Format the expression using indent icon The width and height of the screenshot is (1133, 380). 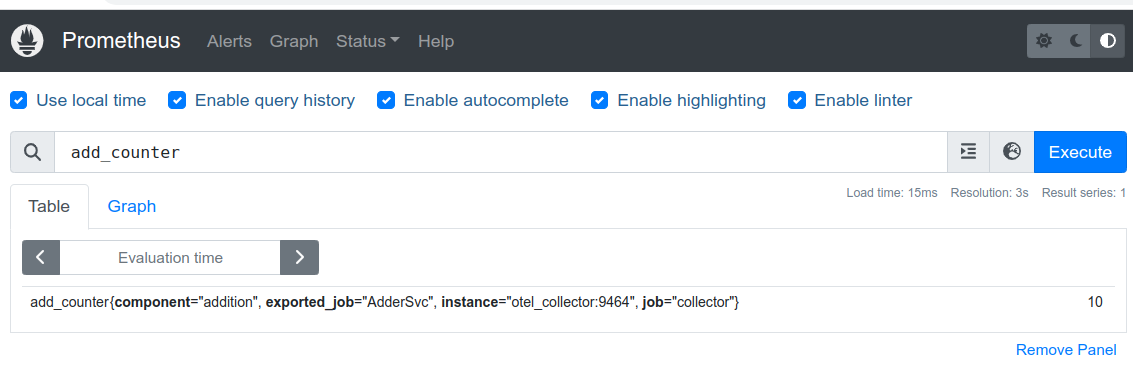[x=968, y=152]
